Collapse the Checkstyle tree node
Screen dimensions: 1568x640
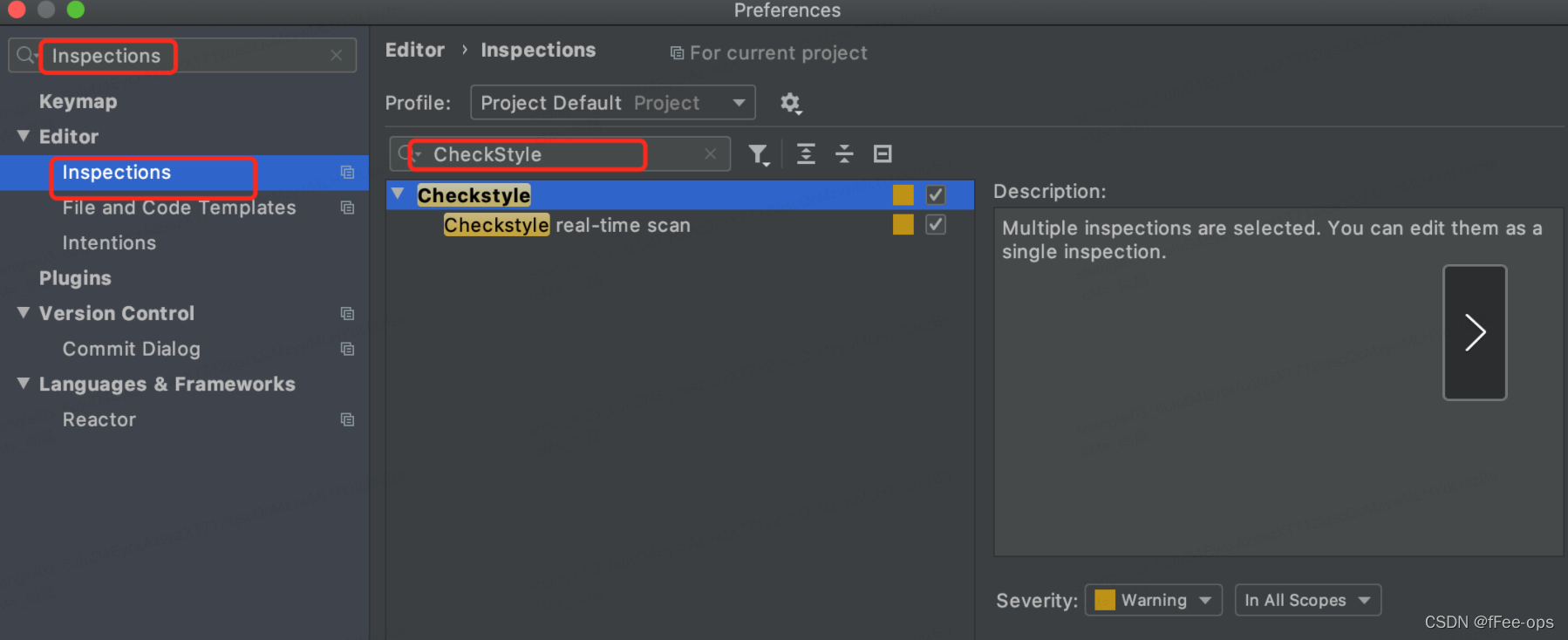(398, 193)
